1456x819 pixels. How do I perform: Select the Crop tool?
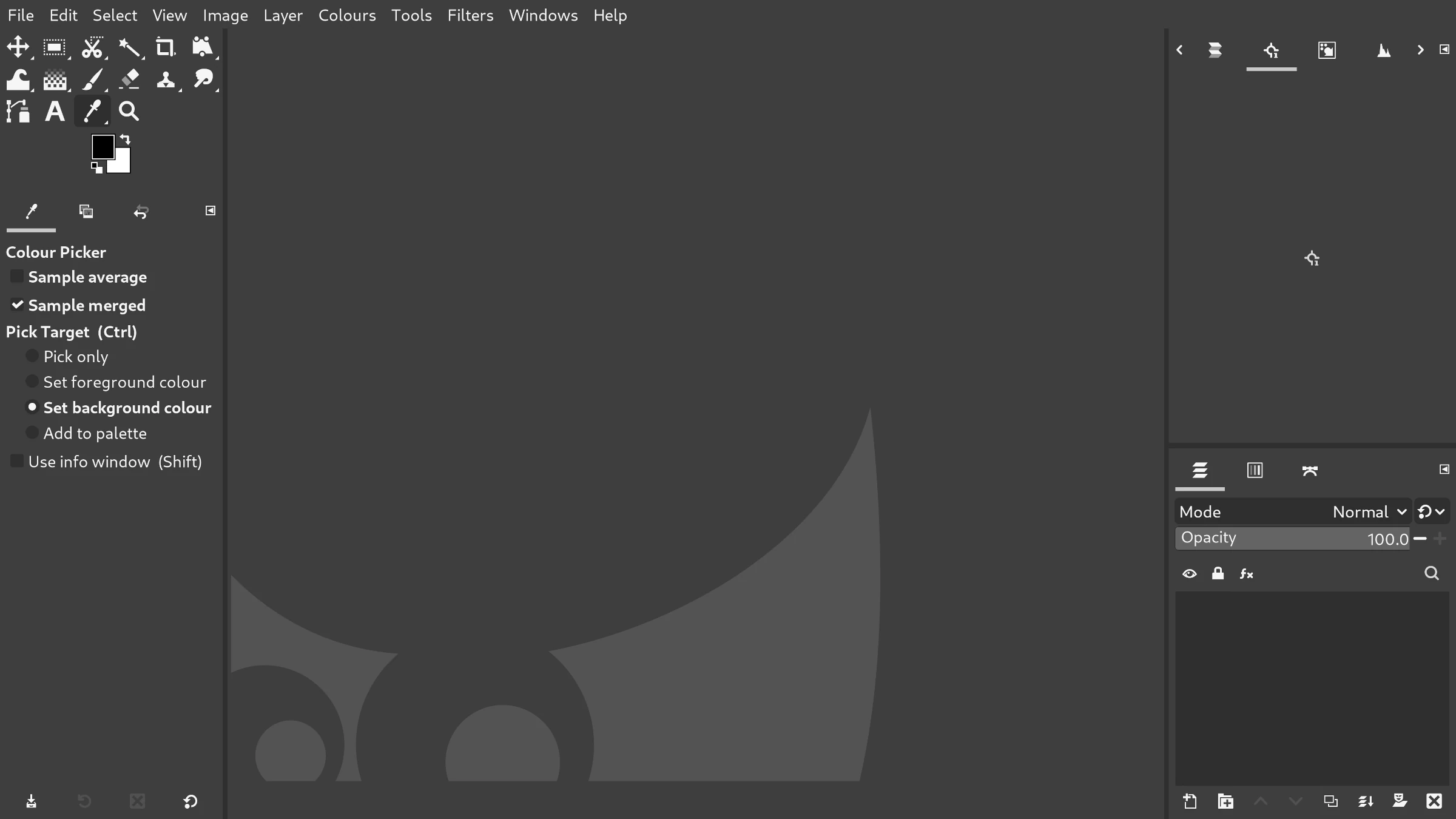point(165,47)
